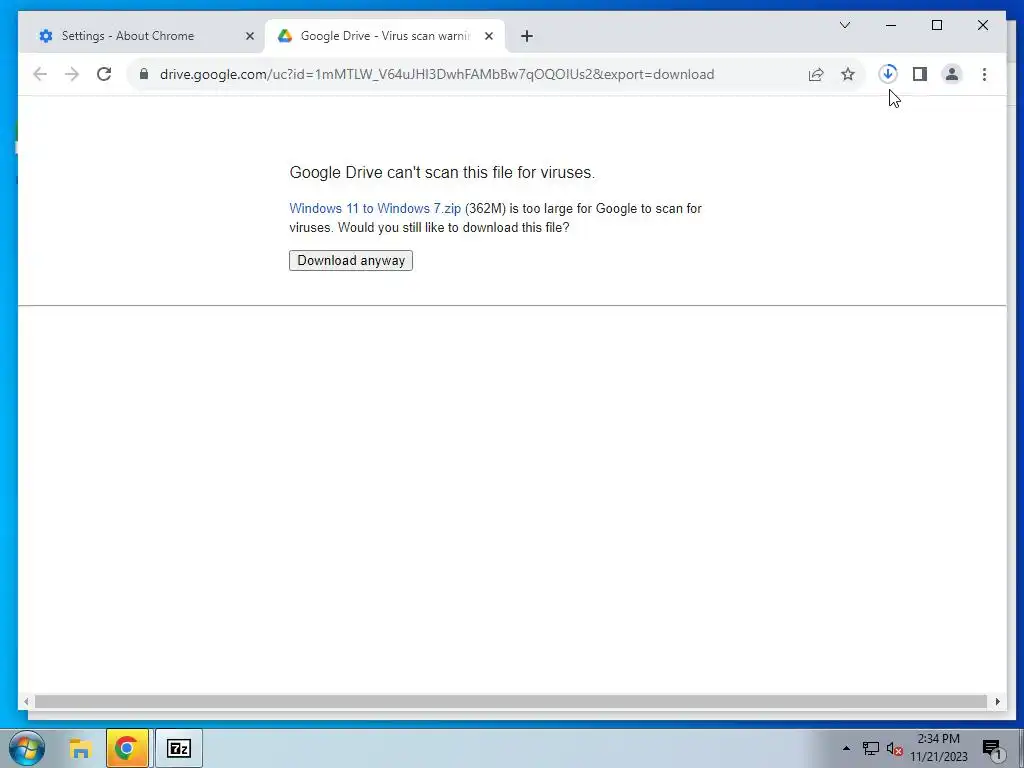
Task: Click scrollbar left arrow
Action: (26, 701)
